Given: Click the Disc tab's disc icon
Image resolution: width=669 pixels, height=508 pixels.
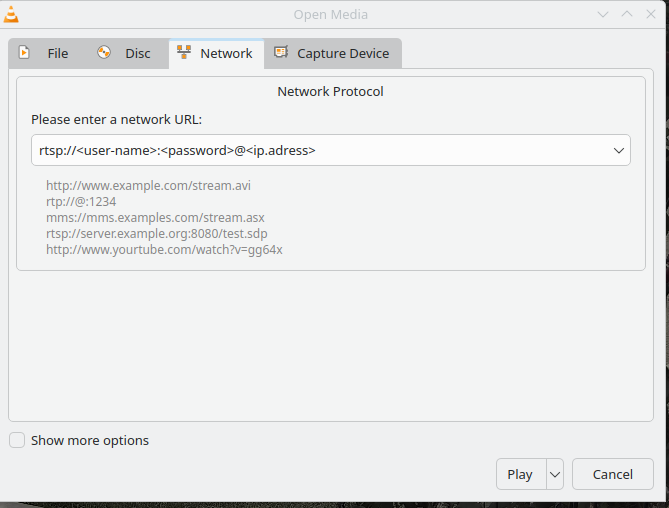Looking at the screenshot, I should [x=104, y=53].
